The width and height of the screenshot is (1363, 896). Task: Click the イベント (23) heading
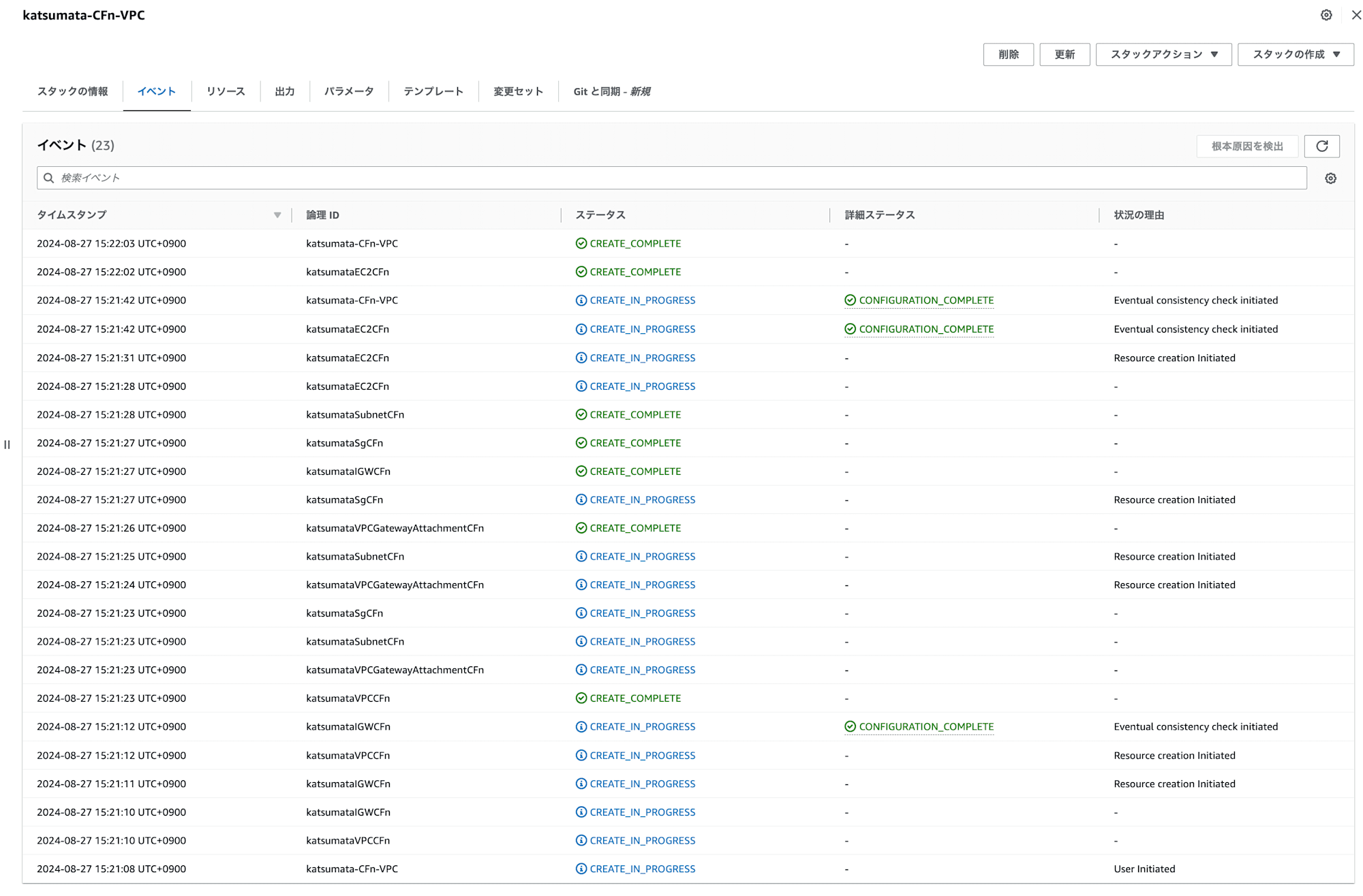coord(76,145)
